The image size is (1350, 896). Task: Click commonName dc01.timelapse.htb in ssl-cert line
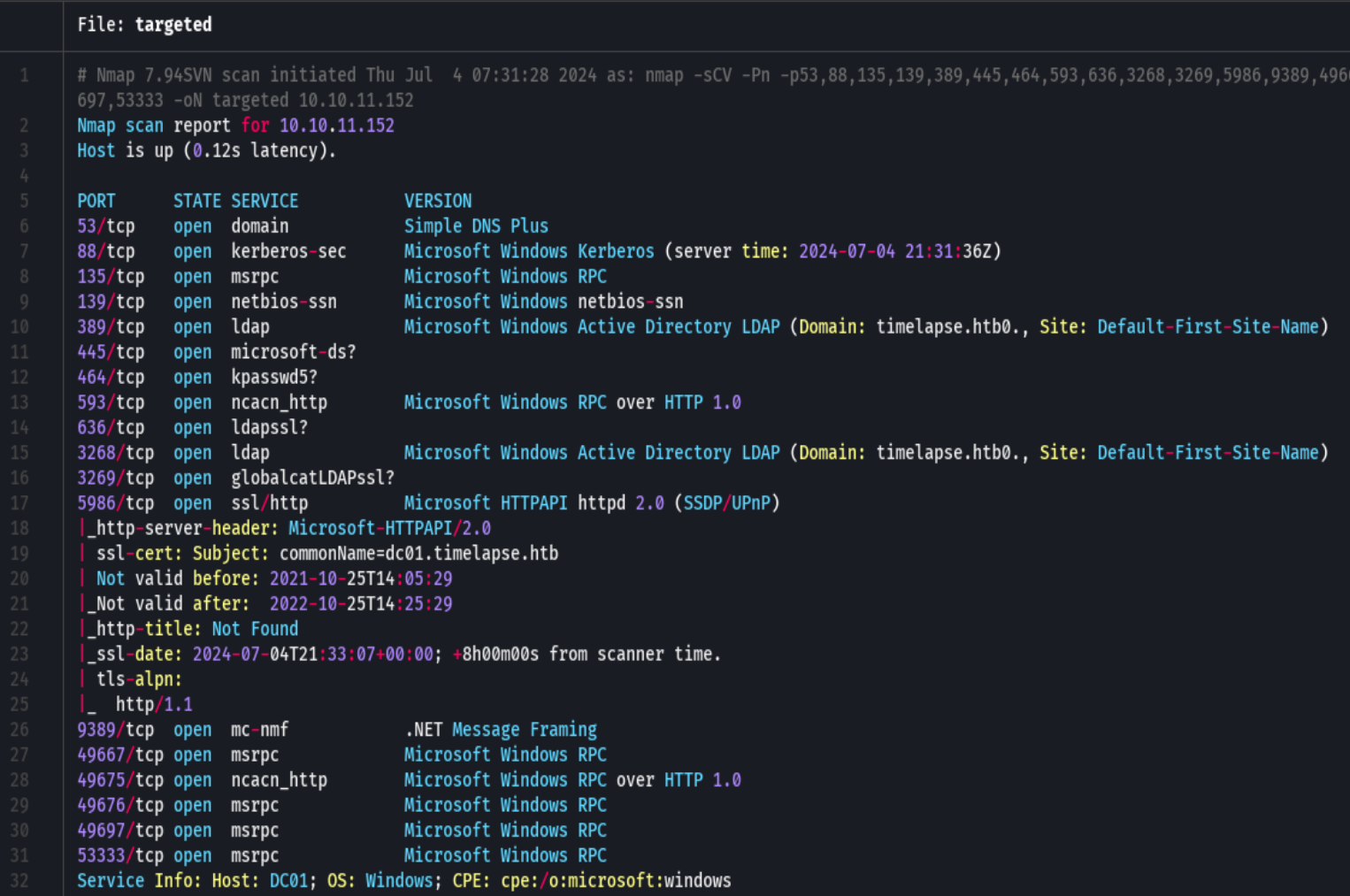click(418, 553)
